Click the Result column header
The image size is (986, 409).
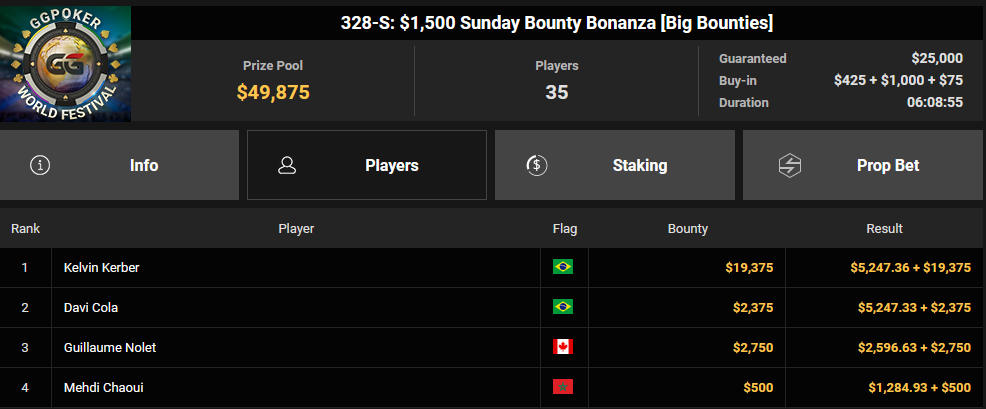884,228
